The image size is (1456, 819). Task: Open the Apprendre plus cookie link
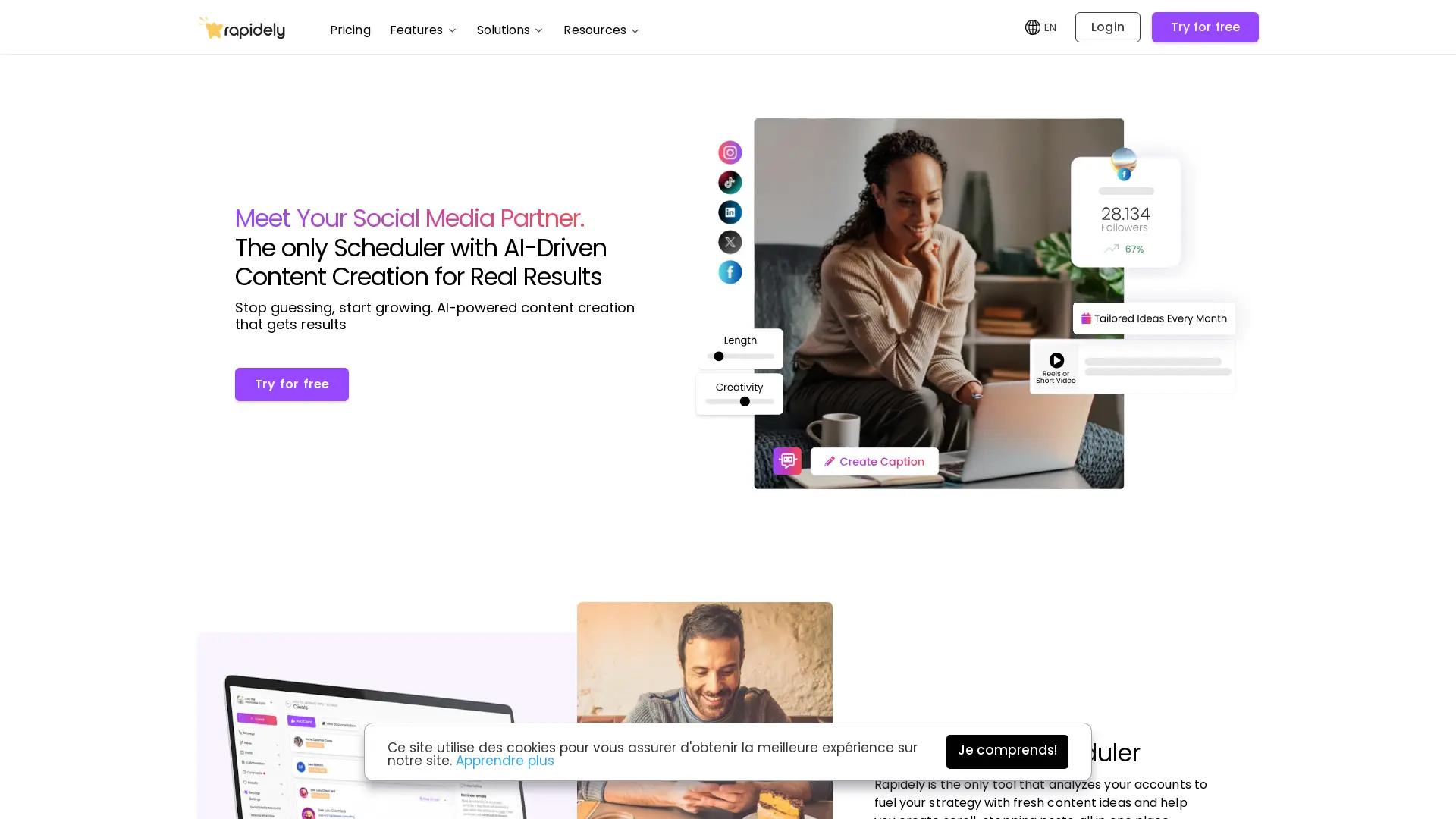pos(504,761)
